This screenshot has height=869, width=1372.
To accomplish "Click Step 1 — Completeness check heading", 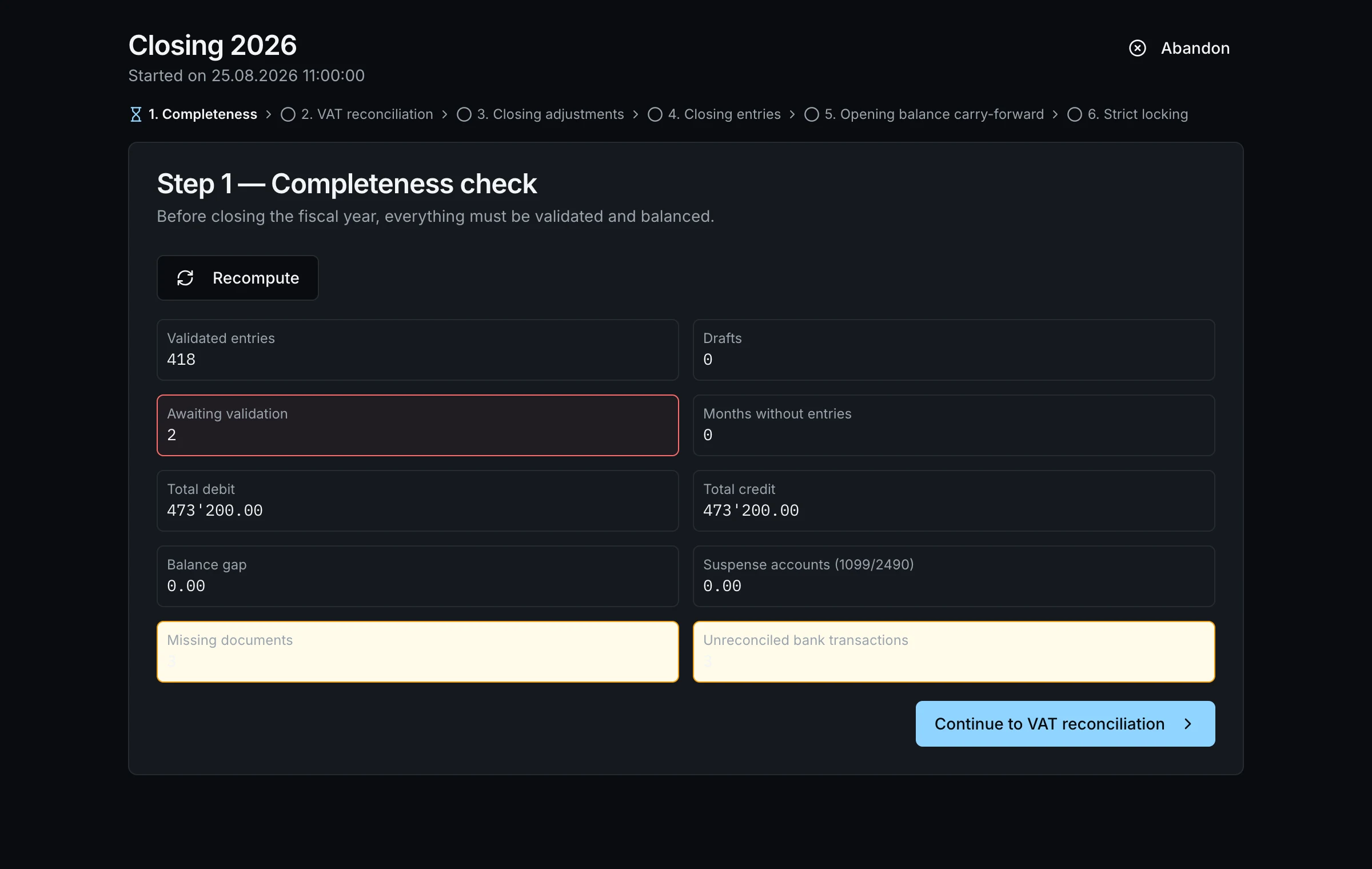I will 347,184.
